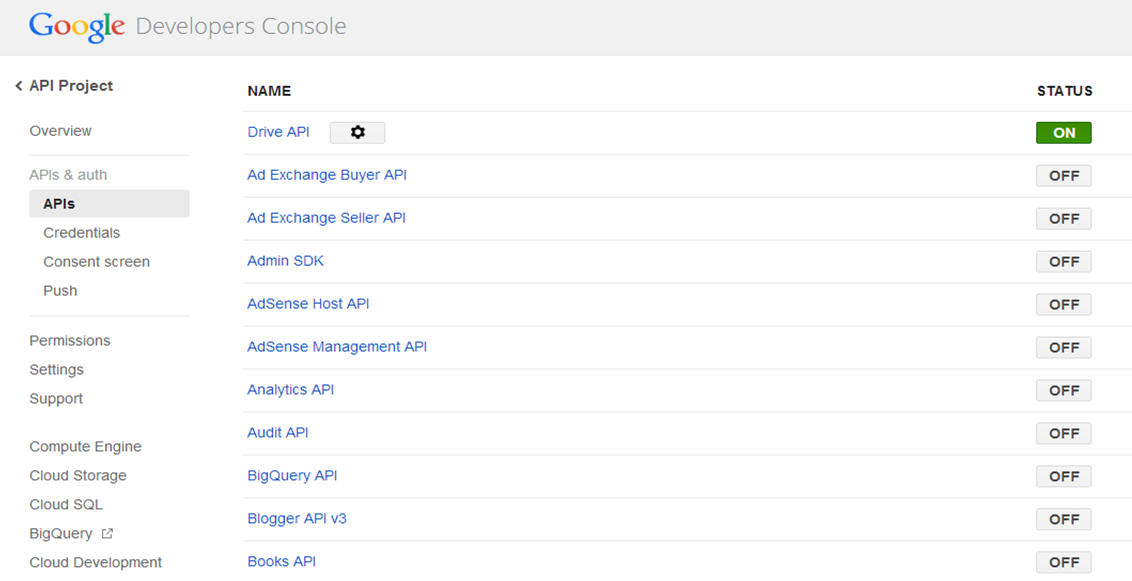Open the Analytics API link
The width and height of the screenshot is (1132, 581).
(291, 390)
